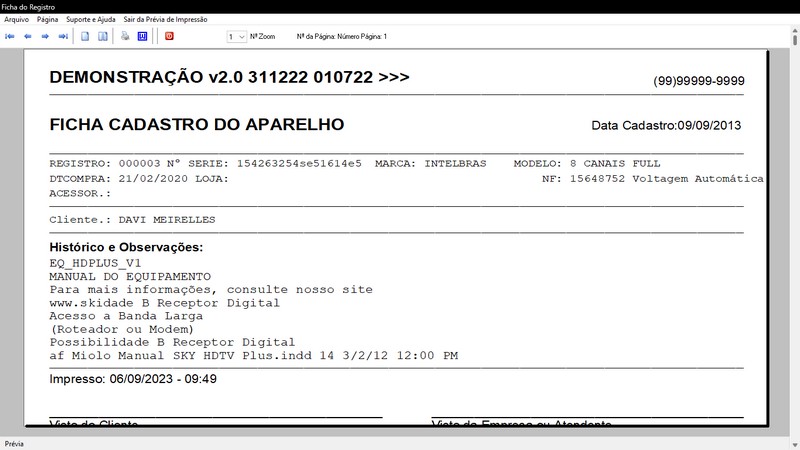
Task: Click 'DTCOMPRA: 21/02/2020' text
Action: click(118, 179)
